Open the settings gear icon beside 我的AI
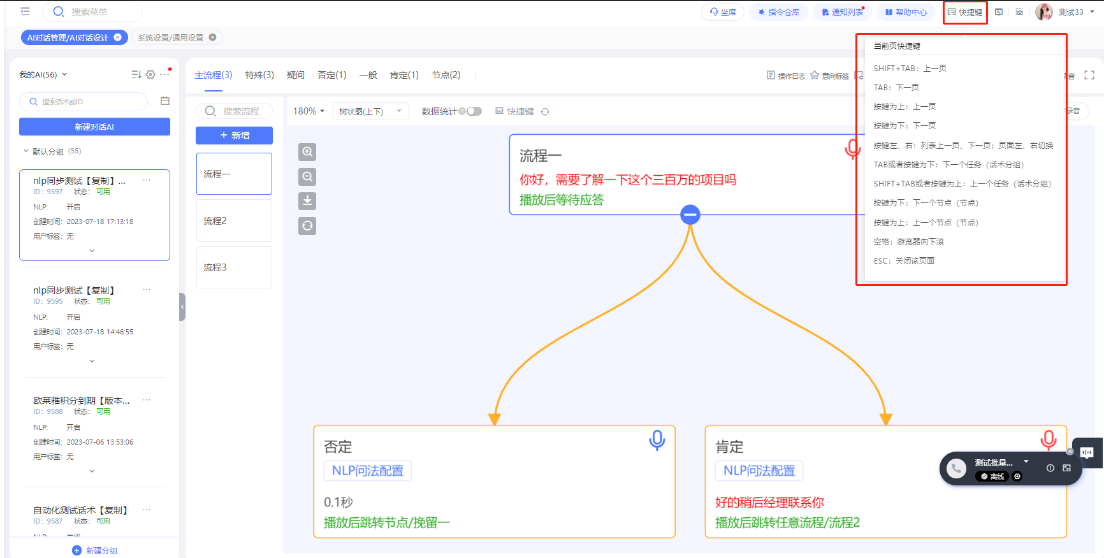Image resolution: width=1104 pixels, height=558 pixels. click(150, 75)
